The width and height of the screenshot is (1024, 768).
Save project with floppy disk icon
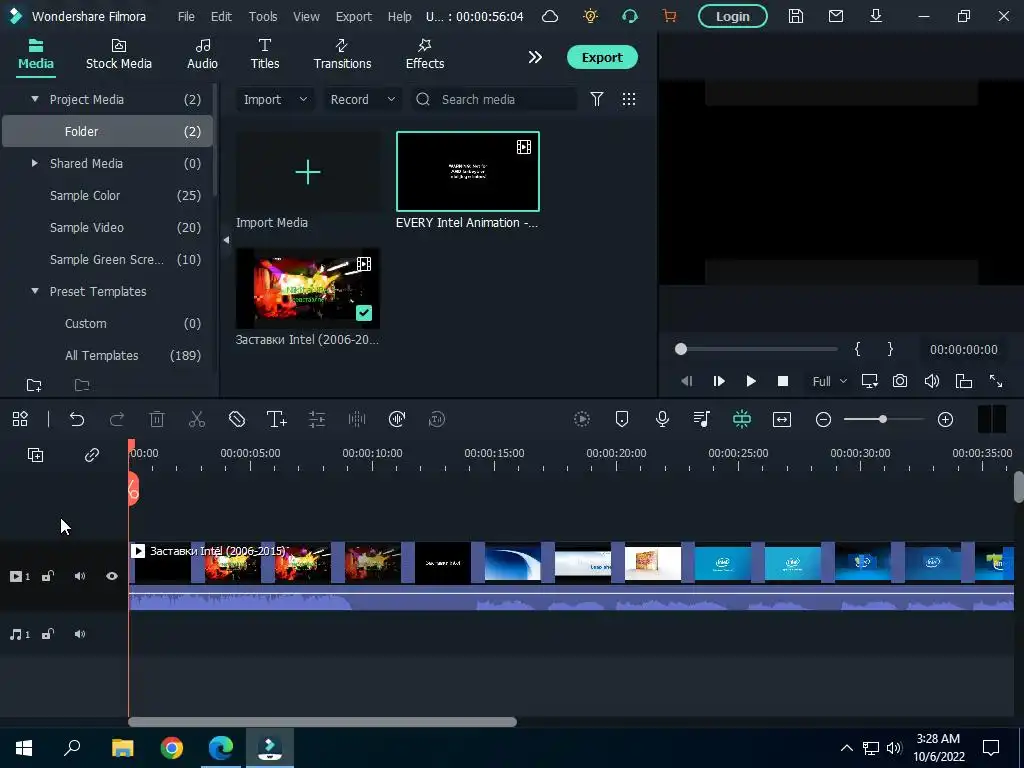(x=795, y=16)
